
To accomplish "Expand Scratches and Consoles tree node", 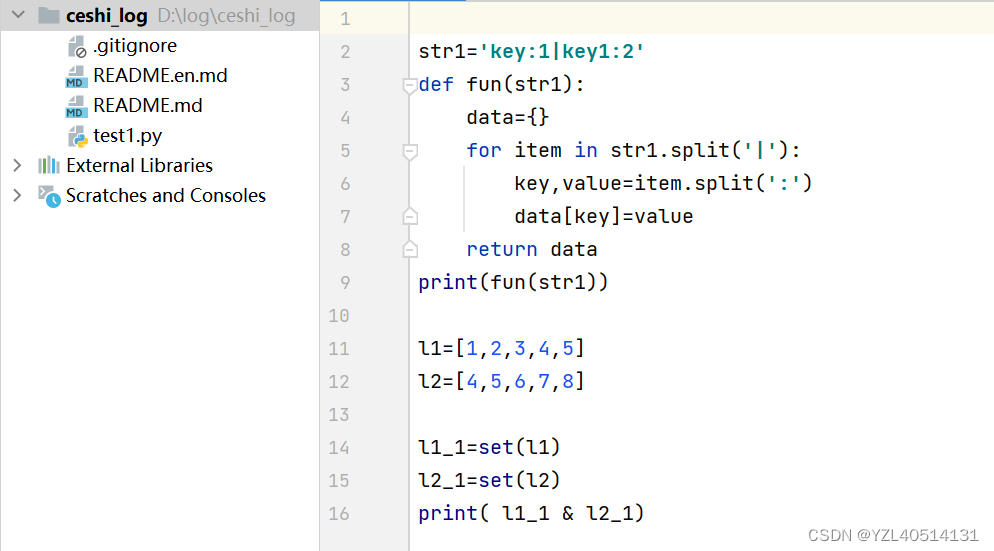I will click(18, 195).
